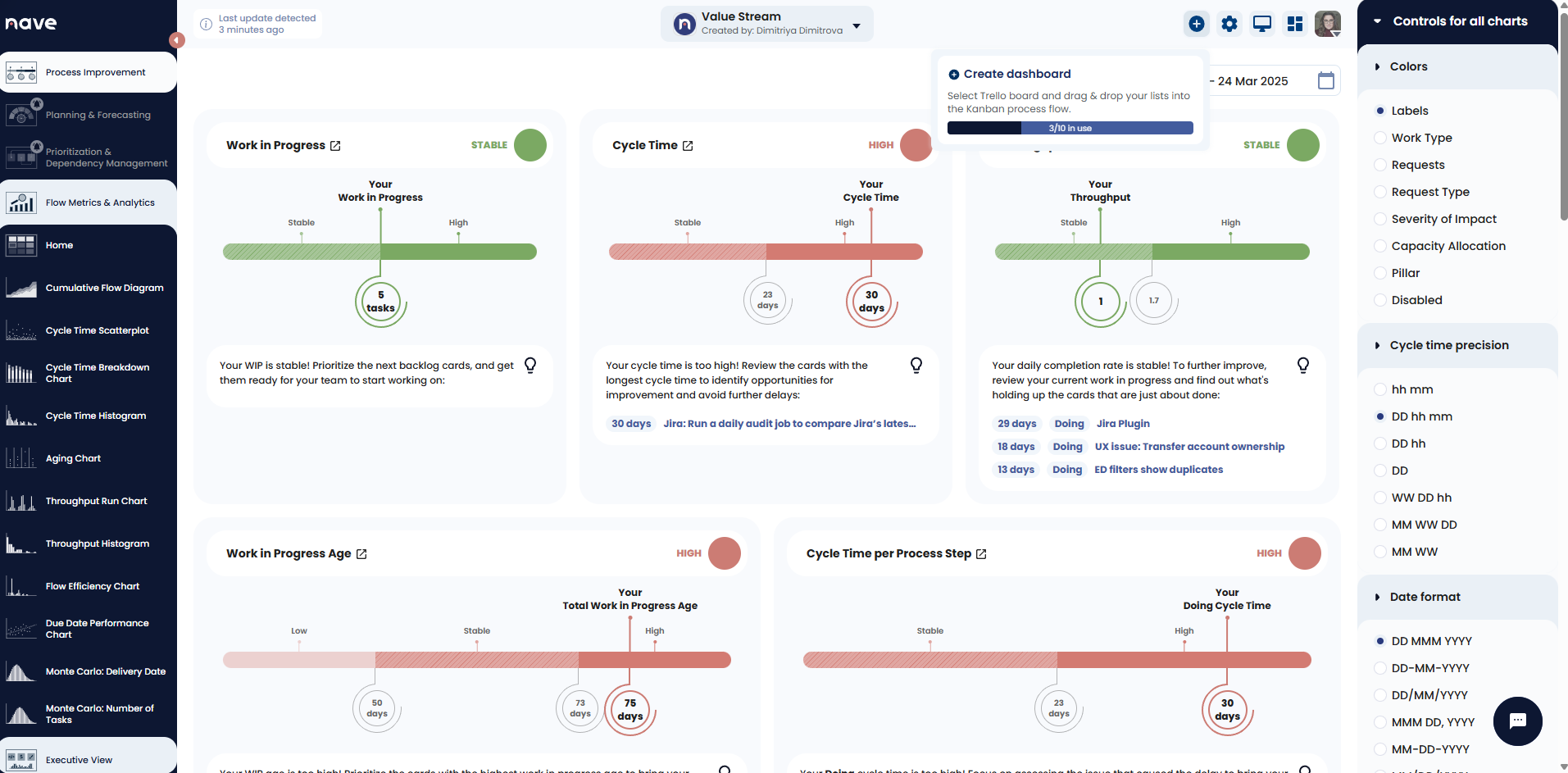The height and width of the screenshot is (773, 1568).
Task: Open the Throughput Run Chart
Action: 96,501
